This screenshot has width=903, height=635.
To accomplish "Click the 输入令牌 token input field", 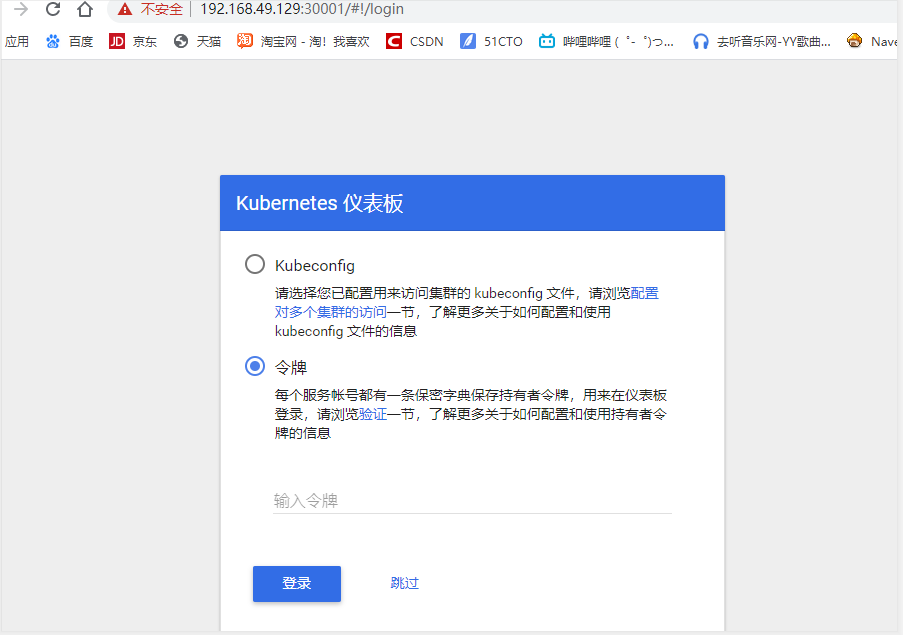I will pyautogui.click(x=472, y=500).
